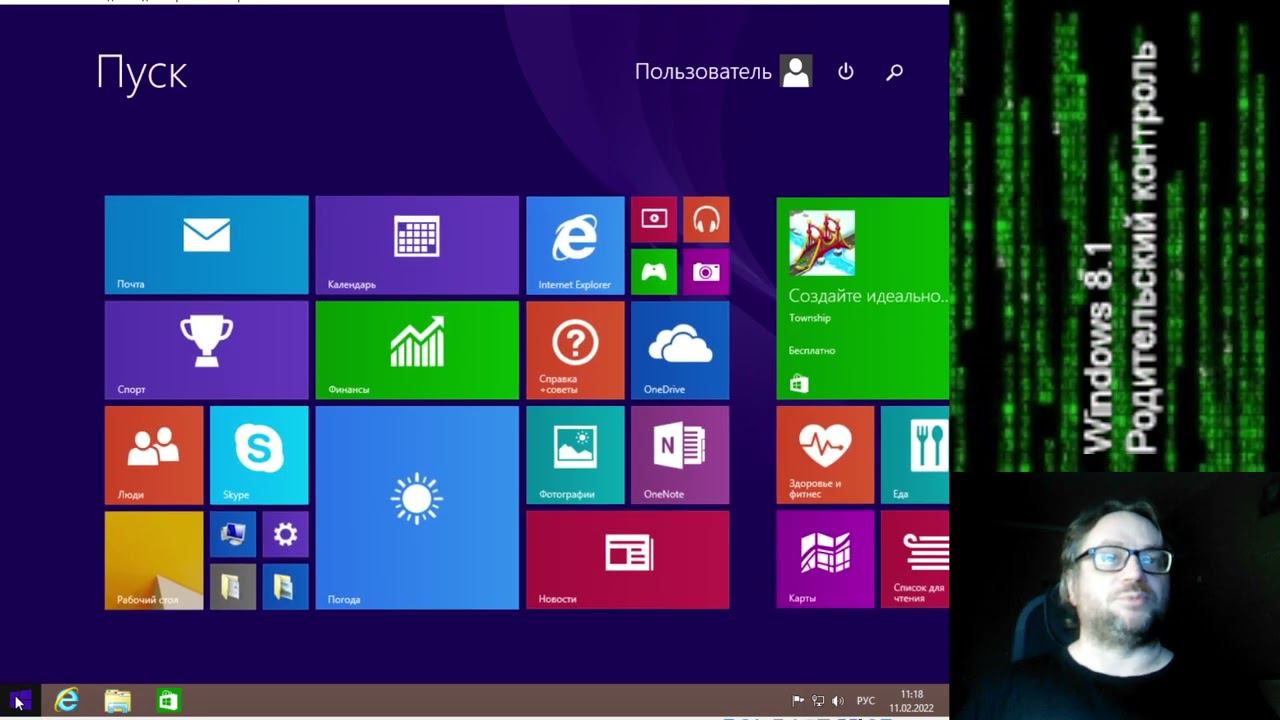
Task: Open the magenta Camera tile
Action: point(706,271)
